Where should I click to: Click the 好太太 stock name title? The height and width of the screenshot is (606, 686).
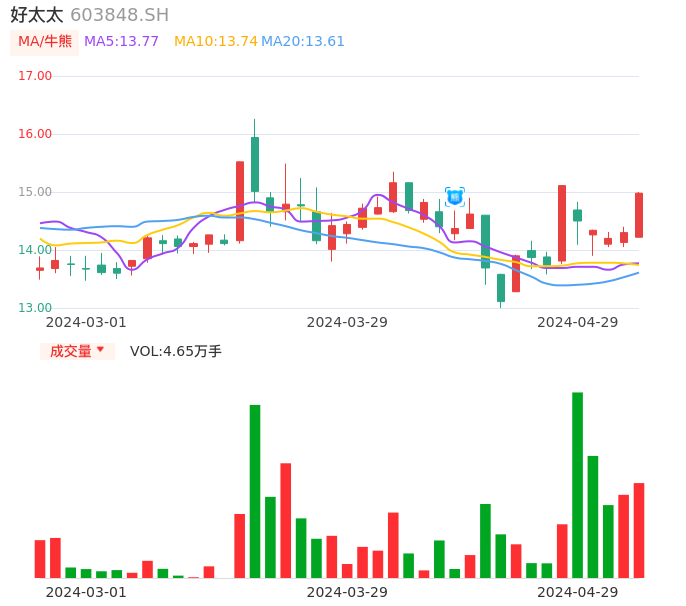tap(36, 15)
